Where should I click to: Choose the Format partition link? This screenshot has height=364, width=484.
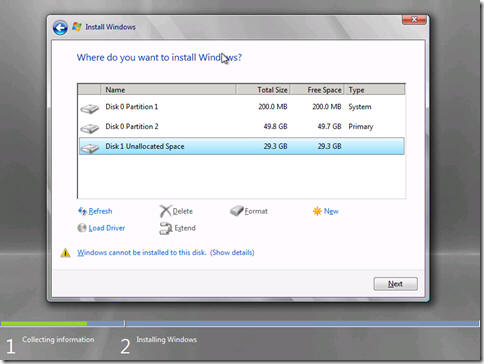tap(256, 211)
